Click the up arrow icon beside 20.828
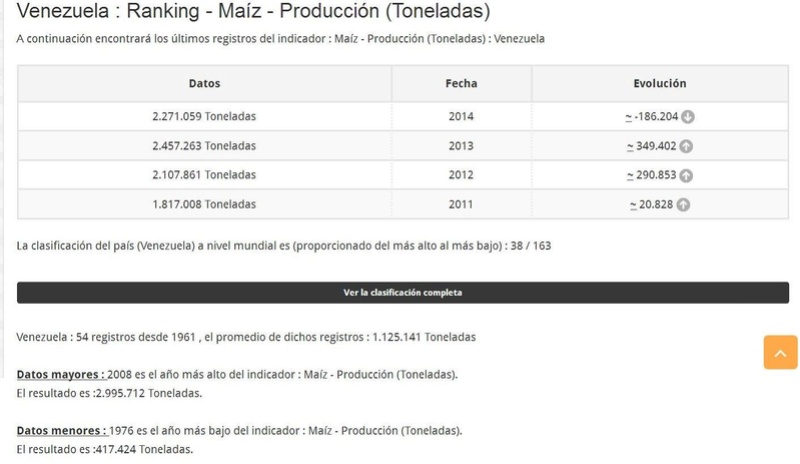 683,205
